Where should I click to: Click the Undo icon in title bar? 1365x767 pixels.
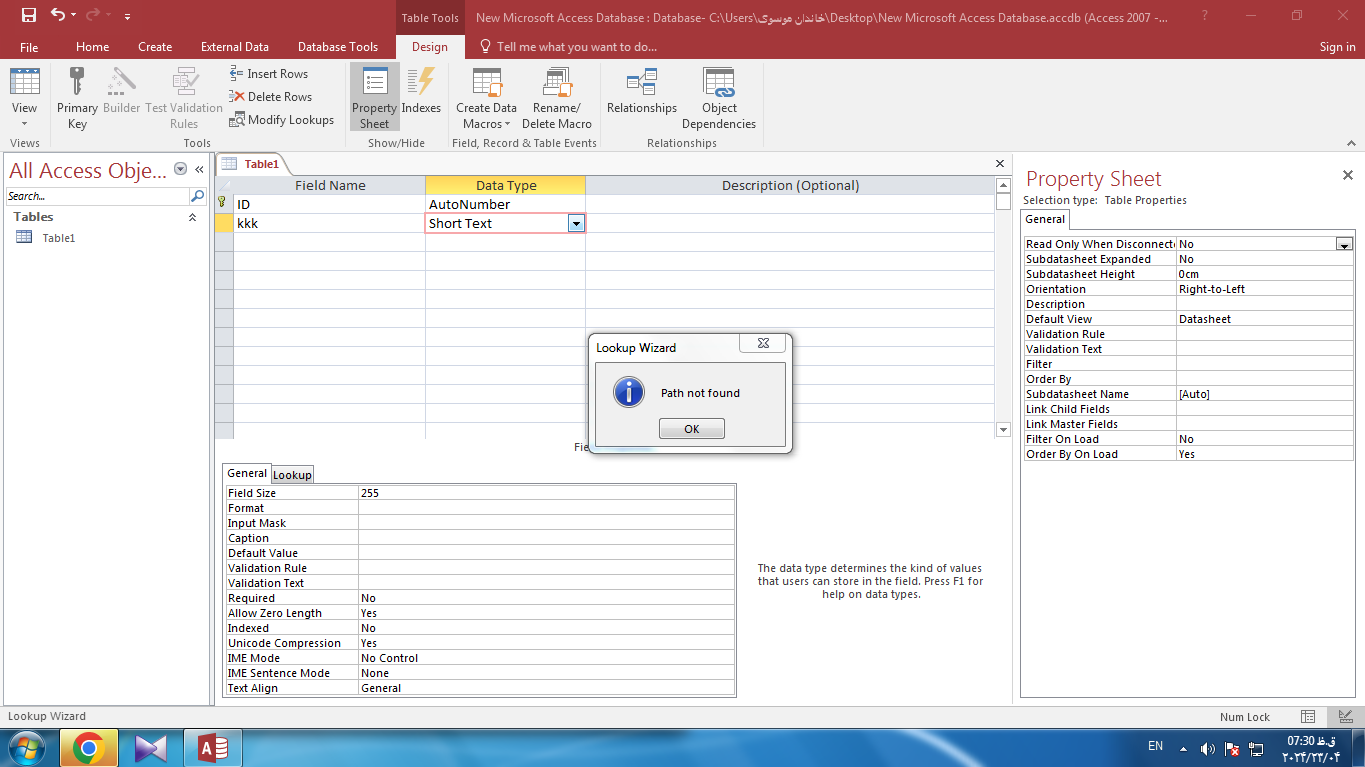click(x=58, y=16)
